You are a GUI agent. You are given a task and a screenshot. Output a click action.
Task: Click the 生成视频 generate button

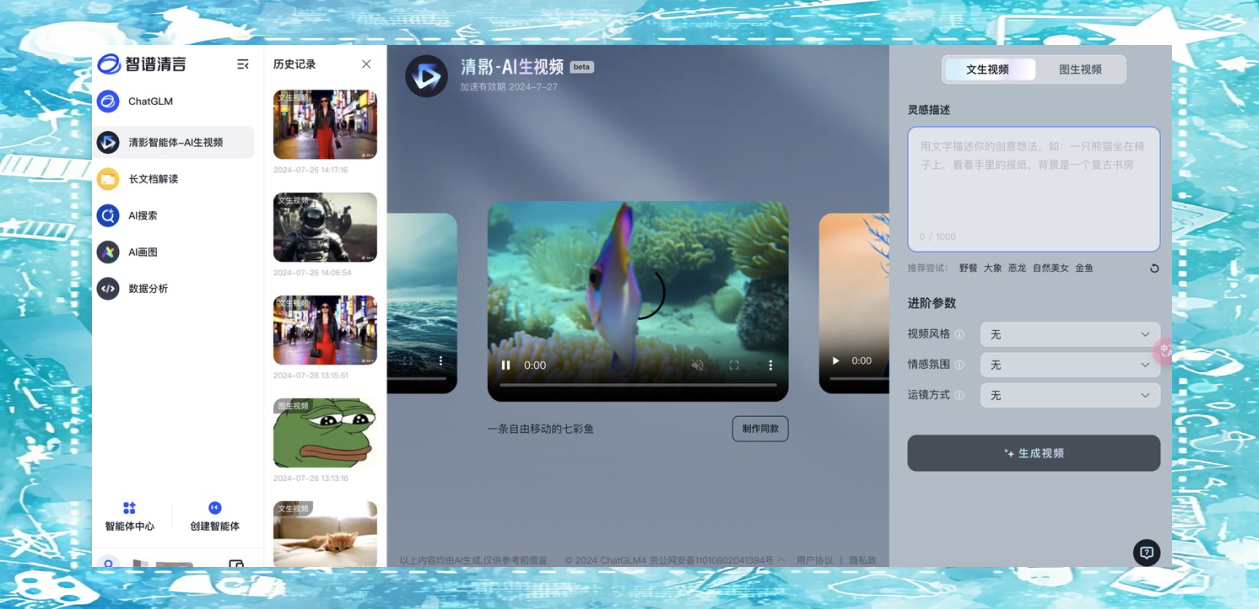tap(1034, 453)
